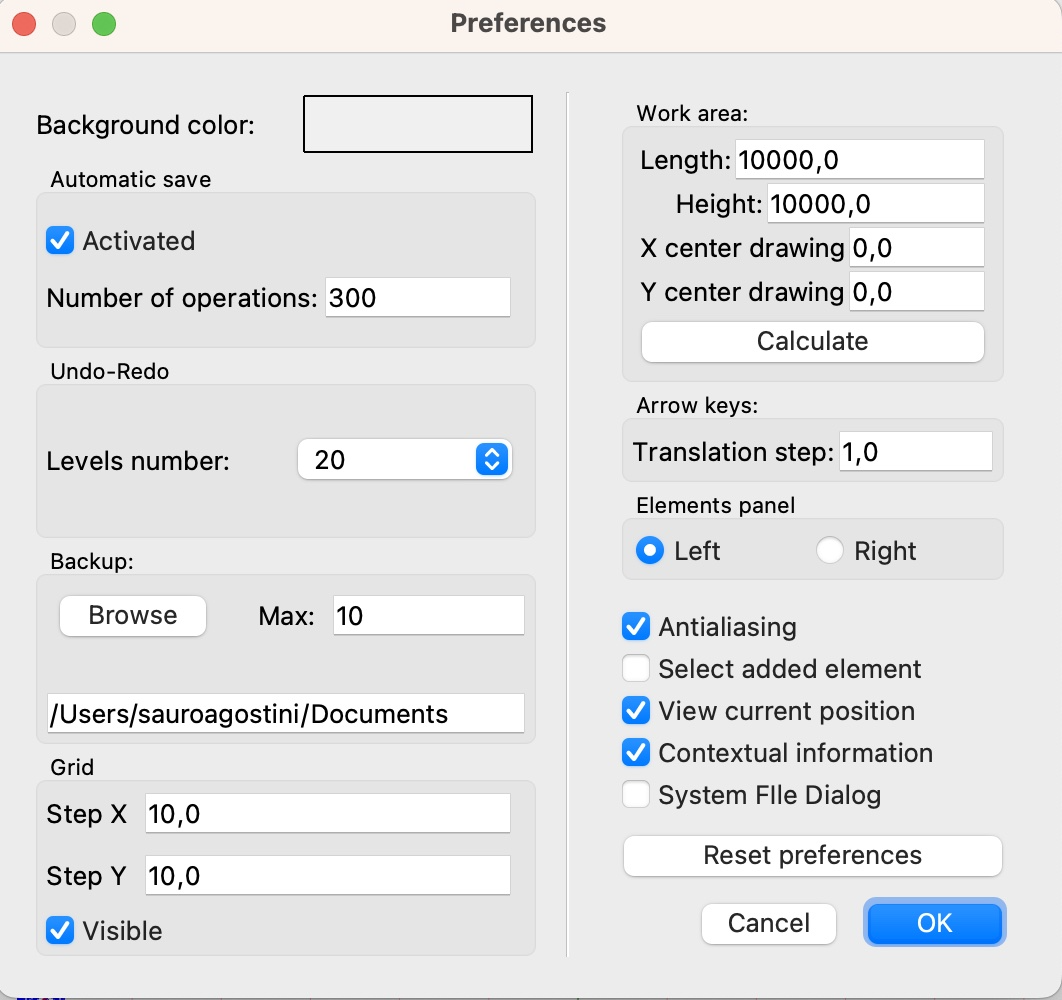The height and width of the screenshot is (1000, 1062).
Task: Select the backup path /Users/sauroagostini/Documents field
Action: (x=285, y=713)
